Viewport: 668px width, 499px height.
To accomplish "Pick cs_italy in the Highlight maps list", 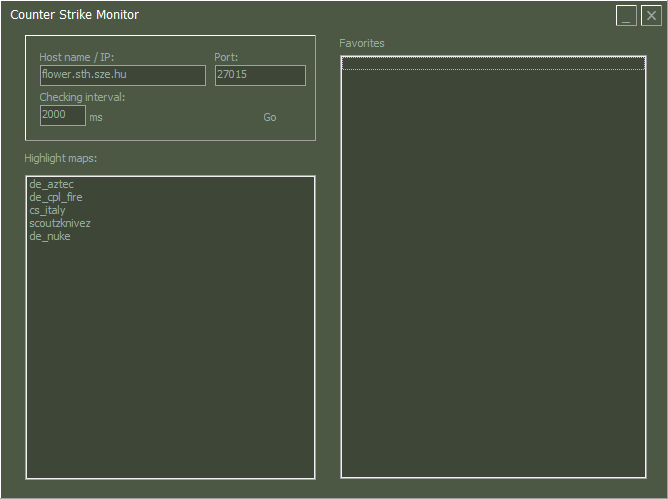I will pyautogui.click(x=48, y=210).
